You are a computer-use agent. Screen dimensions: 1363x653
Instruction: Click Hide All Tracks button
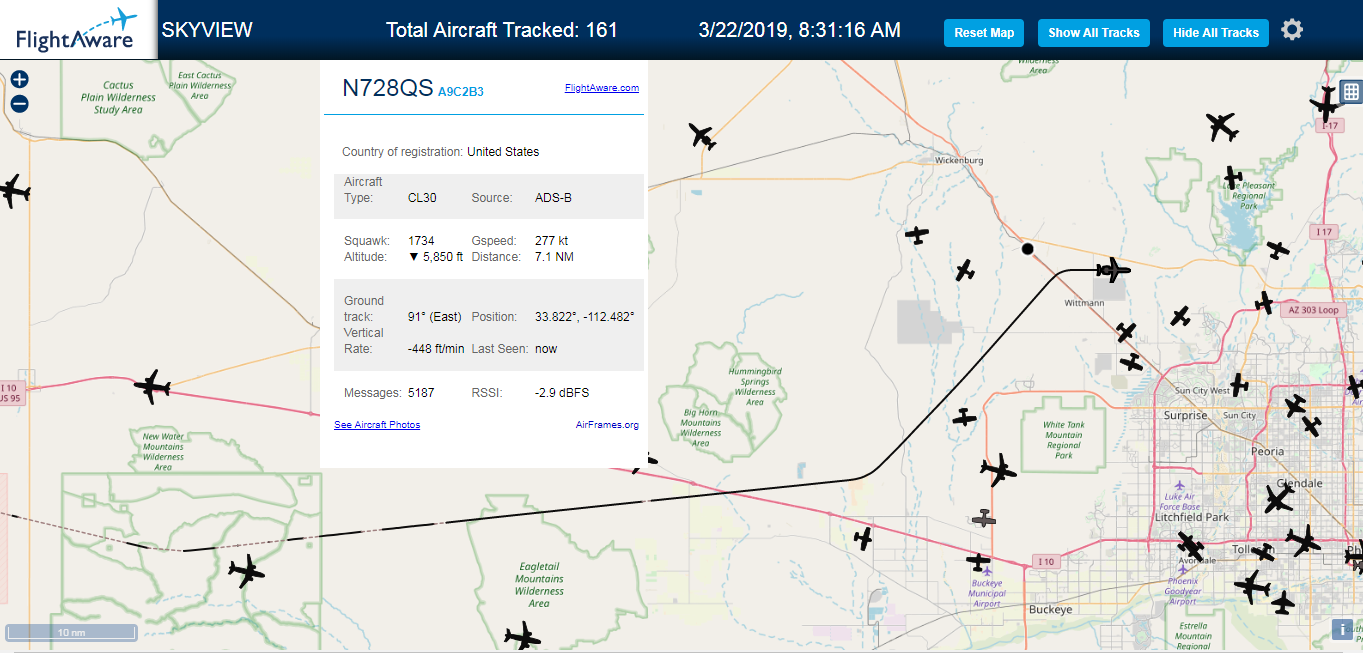[x=1216, y=33]
